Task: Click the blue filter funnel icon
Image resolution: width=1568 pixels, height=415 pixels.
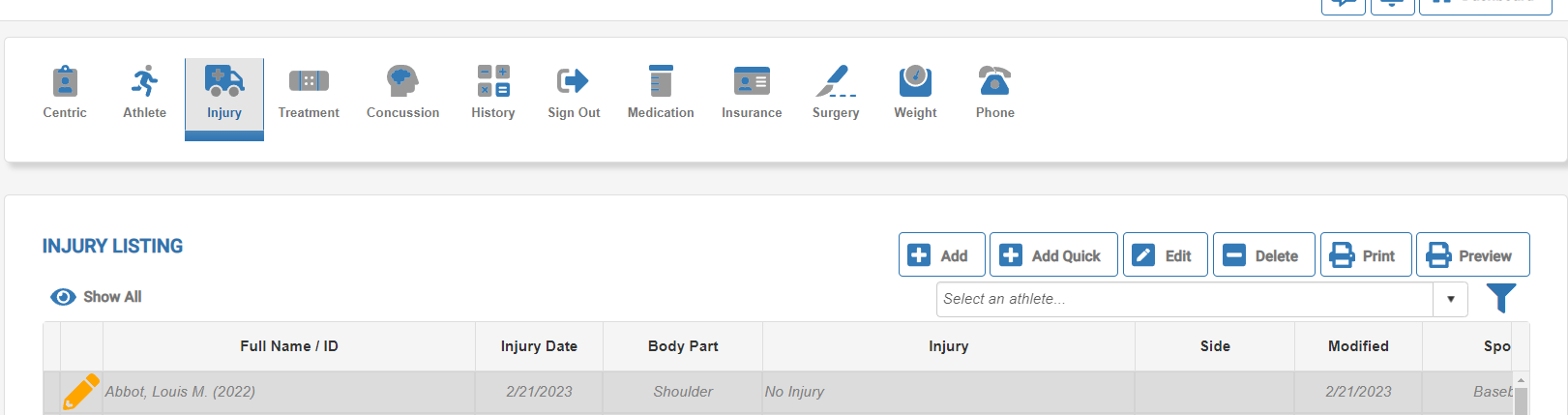Action: click(x=1500, y=298)
